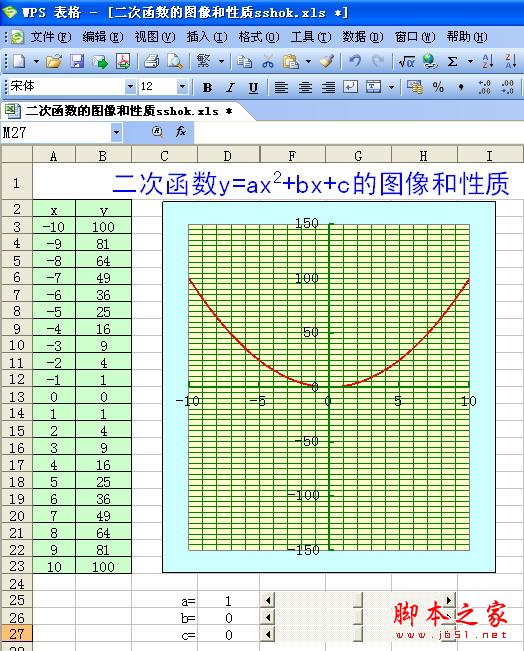Center align text
The width and height of the screenshot is (524, 651).
click(x=305, y=87)
